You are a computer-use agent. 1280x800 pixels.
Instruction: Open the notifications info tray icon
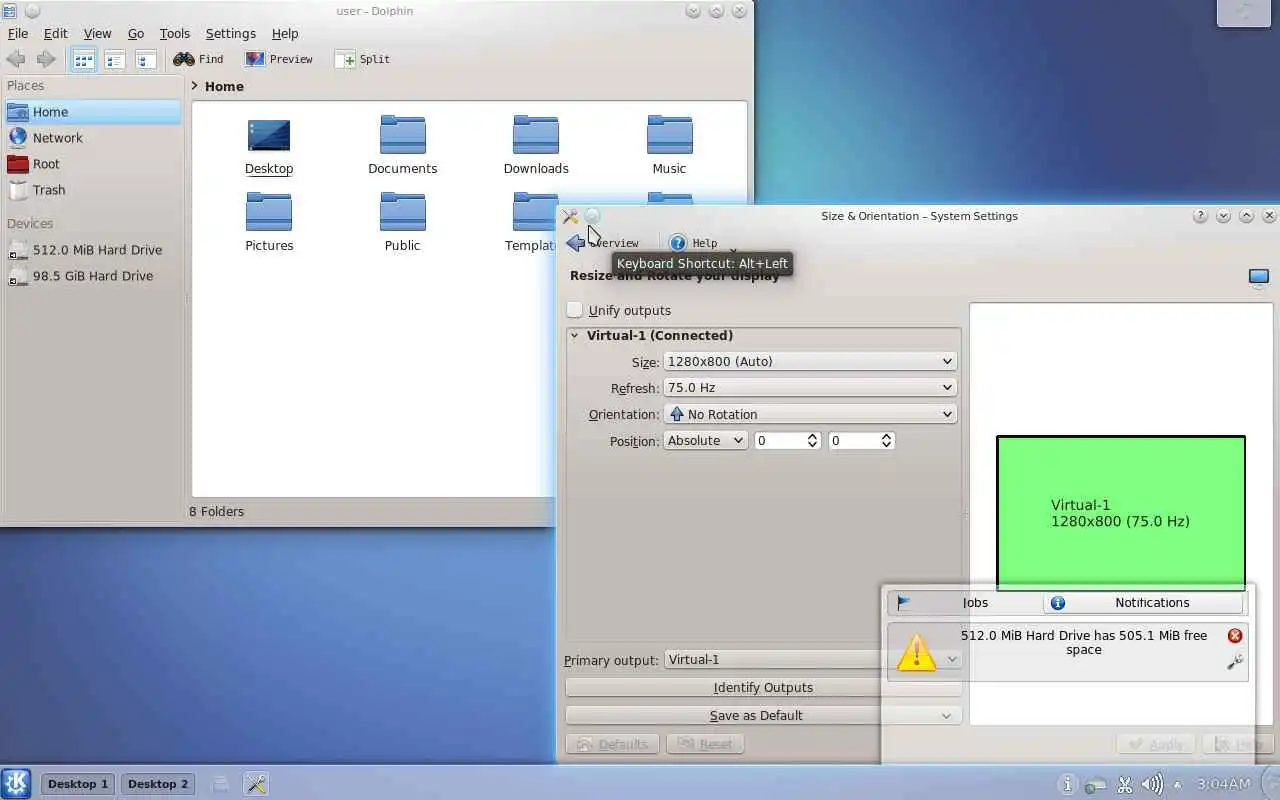coord(1068,784)
